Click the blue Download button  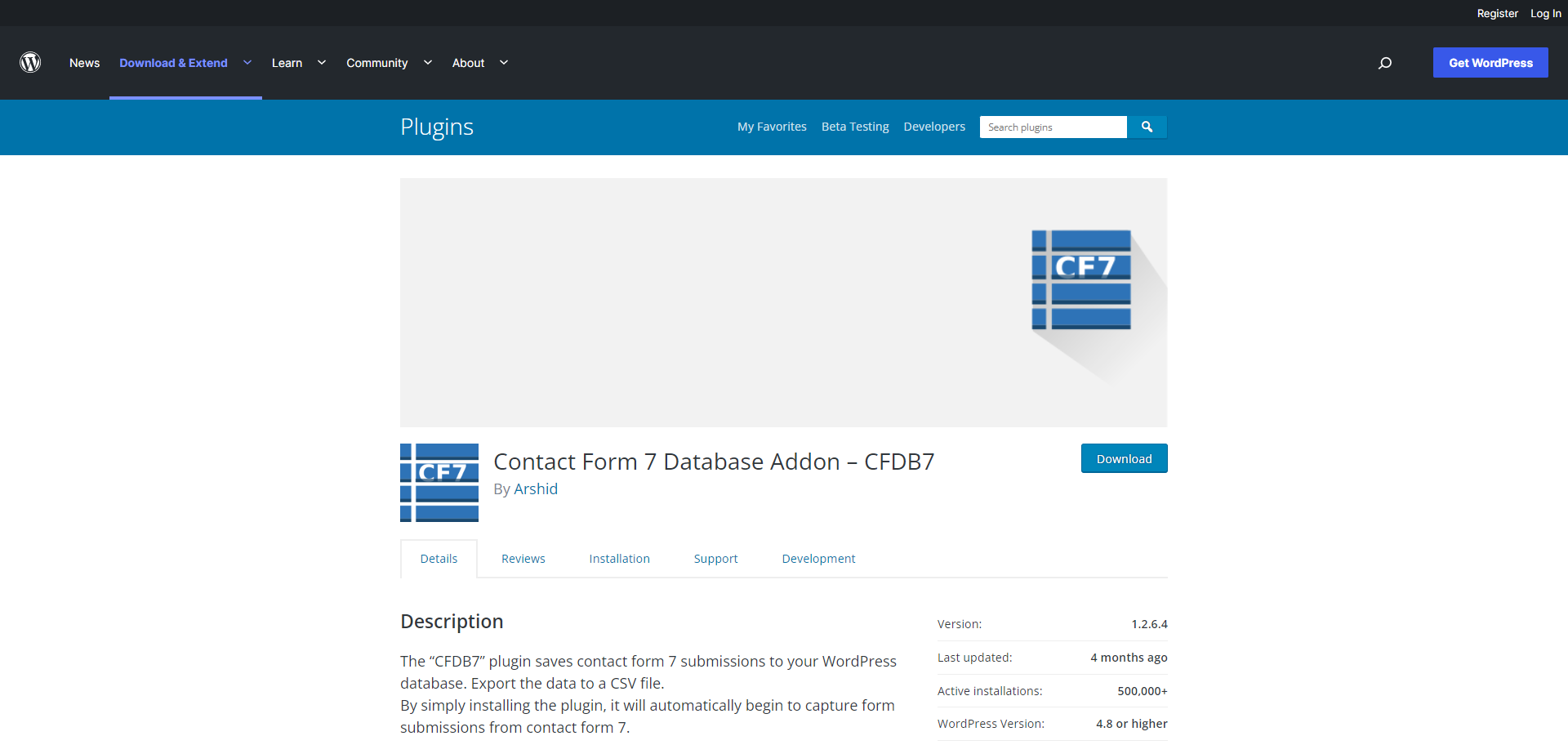pos(1124,459)
